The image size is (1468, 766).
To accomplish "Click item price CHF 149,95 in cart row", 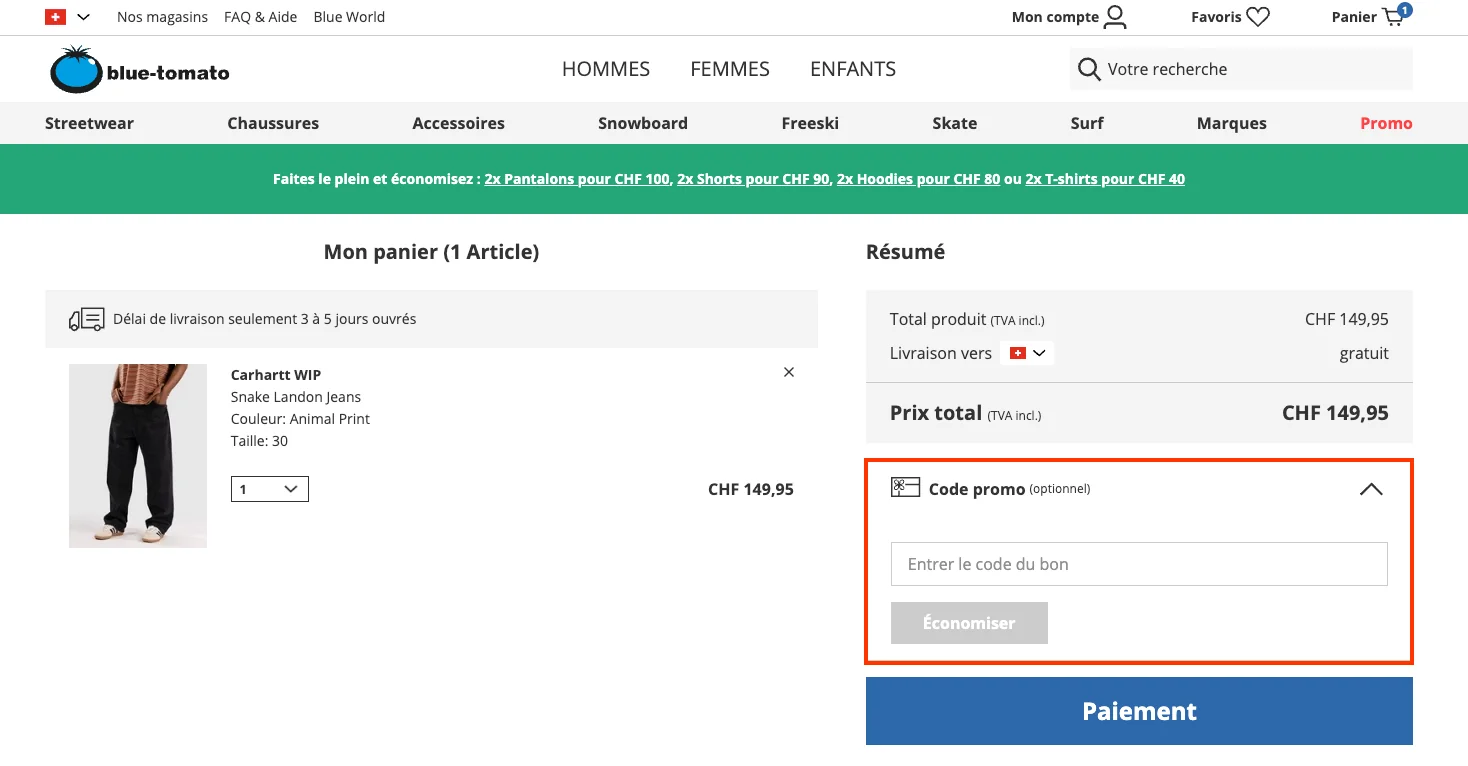I will [x=751, y=489].
